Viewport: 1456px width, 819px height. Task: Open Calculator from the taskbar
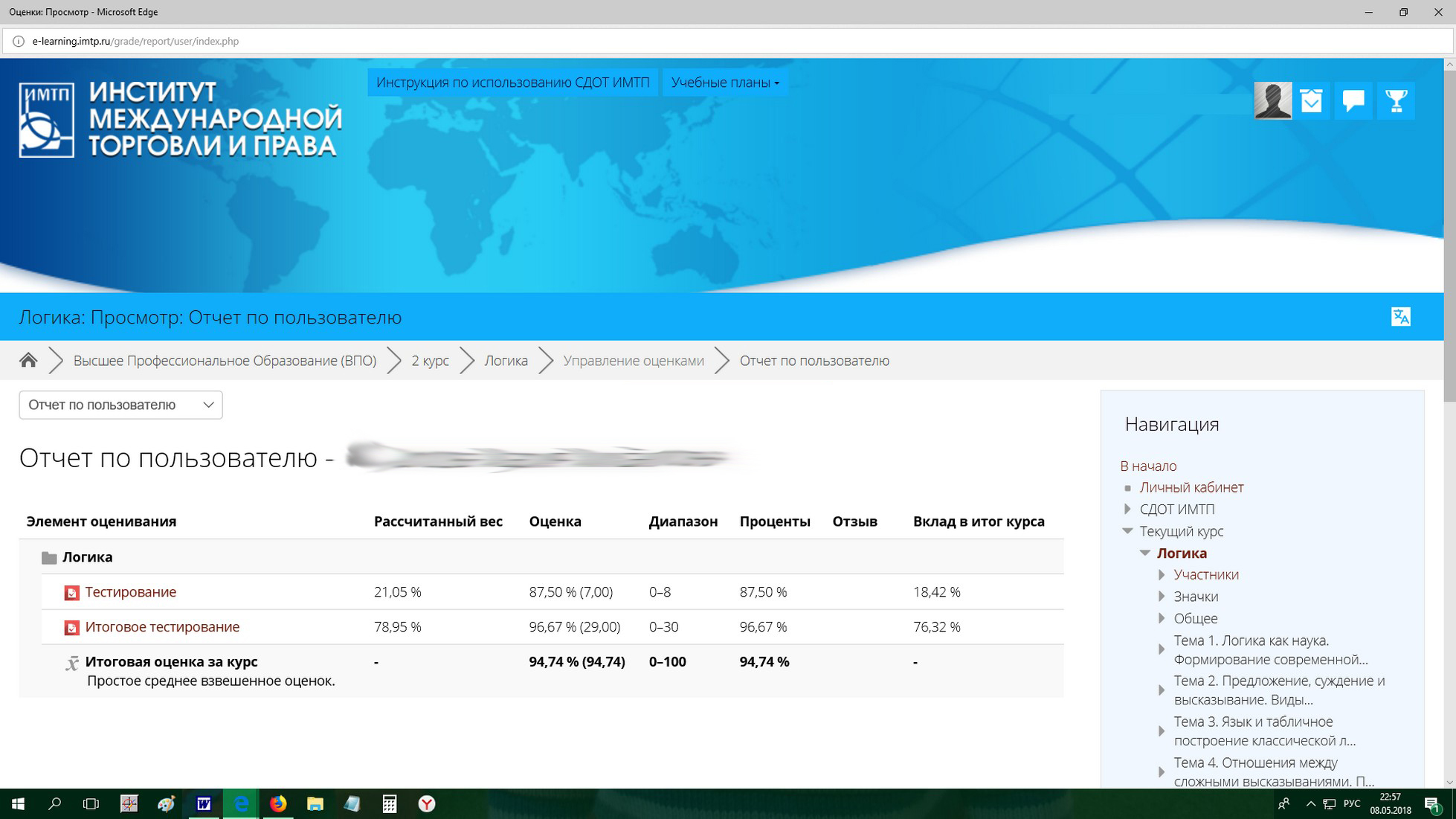click(x=390, y=803)
